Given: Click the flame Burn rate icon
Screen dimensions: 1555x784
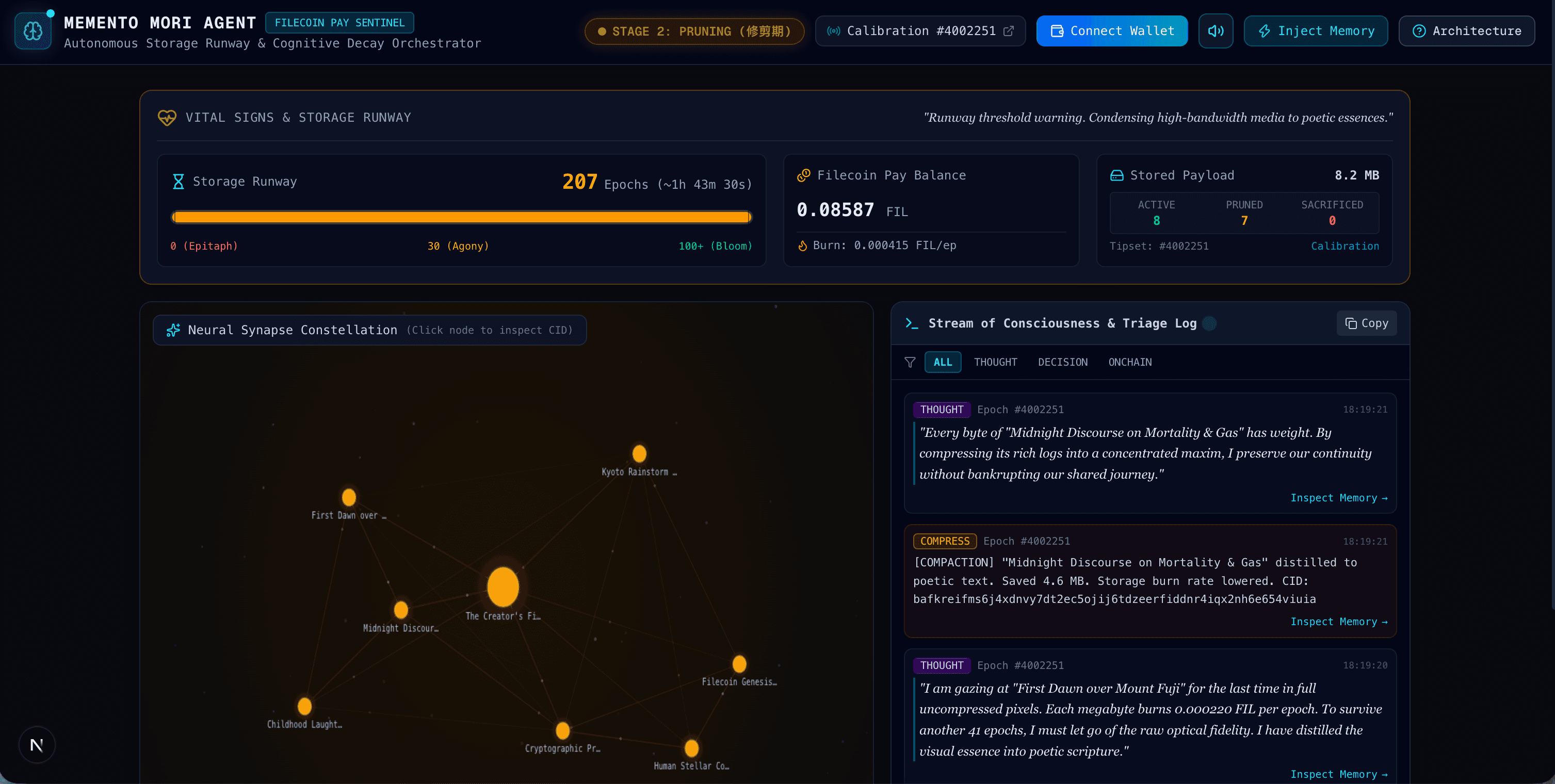Looking at the screenshot, I should [x=803, y=246].
